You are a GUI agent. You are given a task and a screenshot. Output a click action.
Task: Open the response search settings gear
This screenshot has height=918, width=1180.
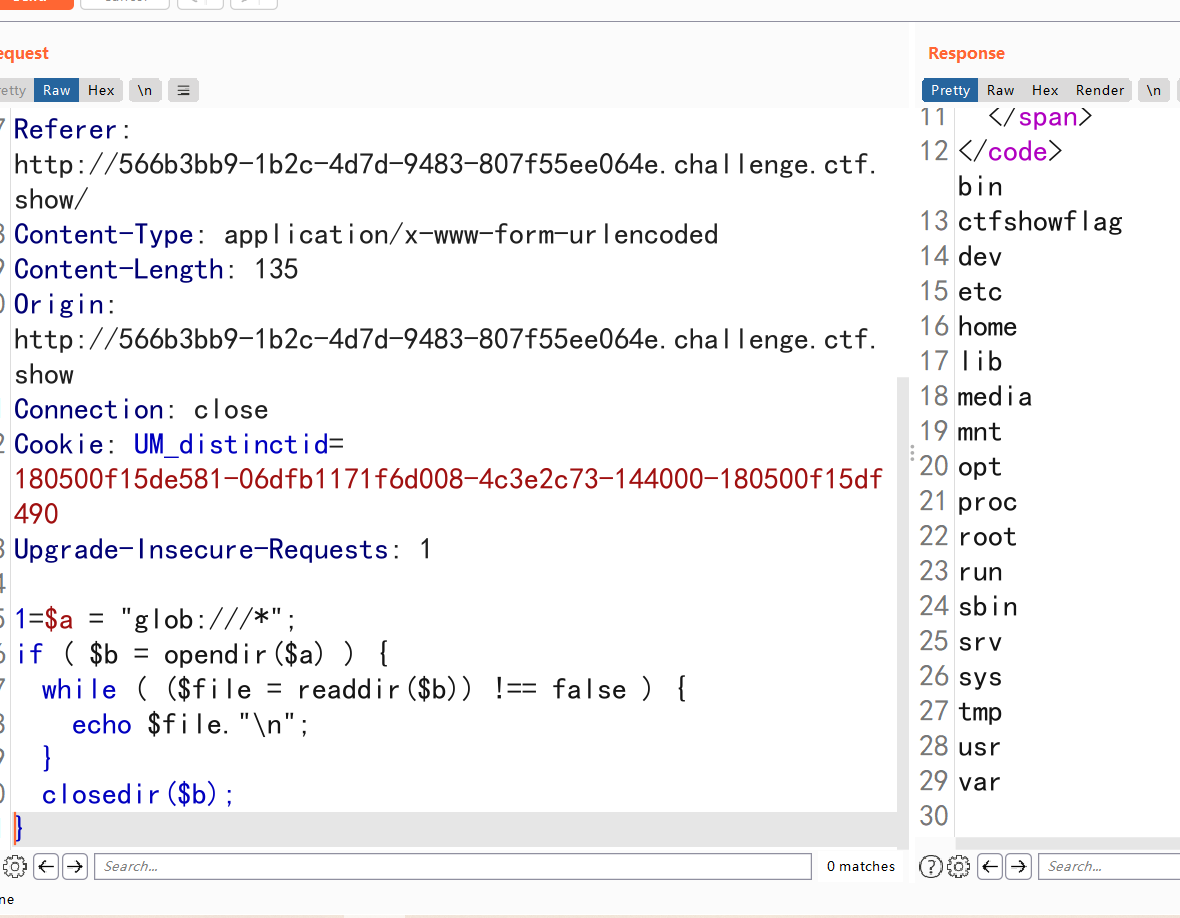pos(959,866)
